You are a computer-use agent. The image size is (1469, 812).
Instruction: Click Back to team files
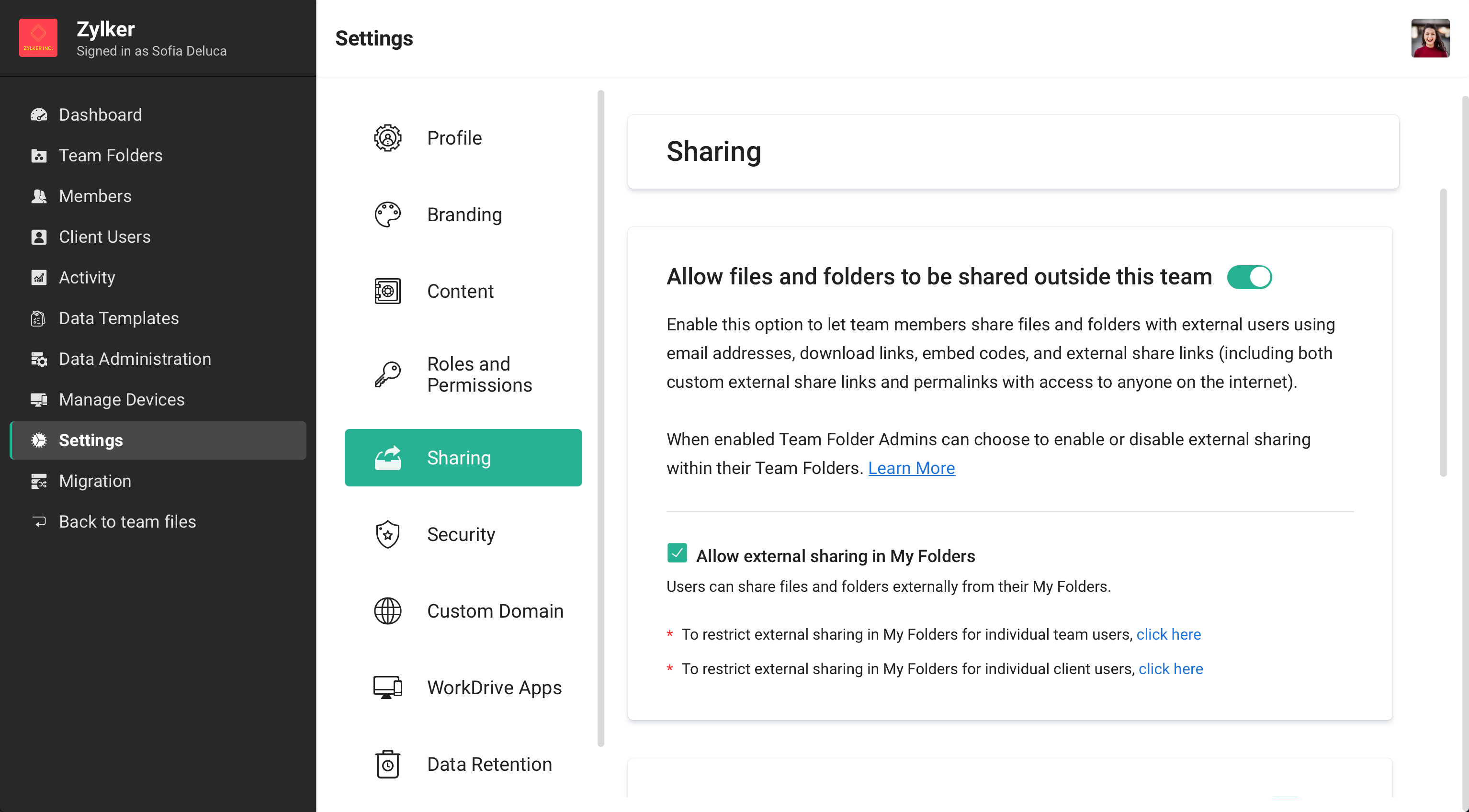[x=127, y=522]
